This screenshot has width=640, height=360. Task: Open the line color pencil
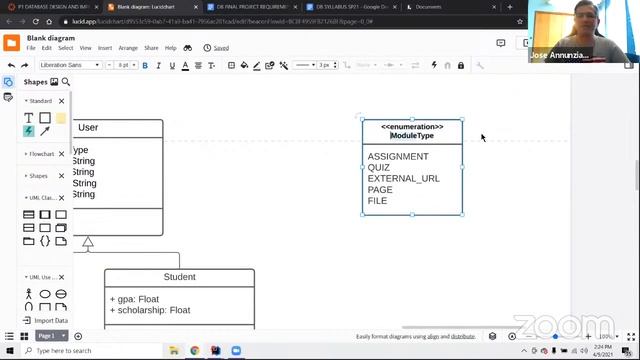pos(257,65)
